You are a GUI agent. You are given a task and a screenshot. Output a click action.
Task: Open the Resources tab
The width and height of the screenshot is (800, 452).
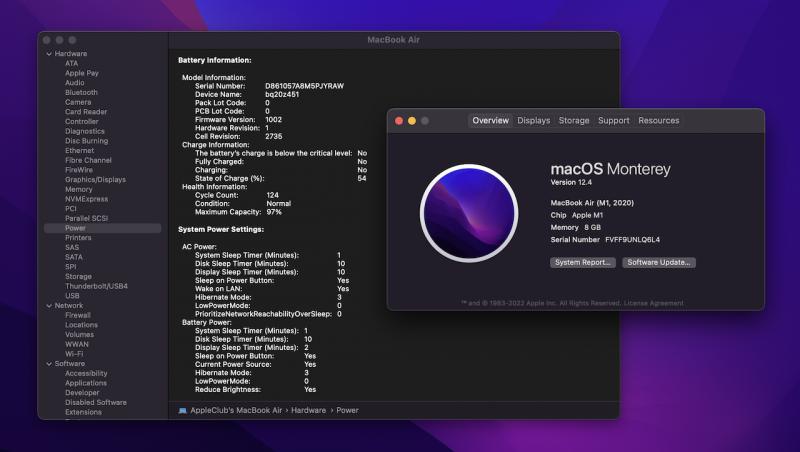click(x=659, y=120)
